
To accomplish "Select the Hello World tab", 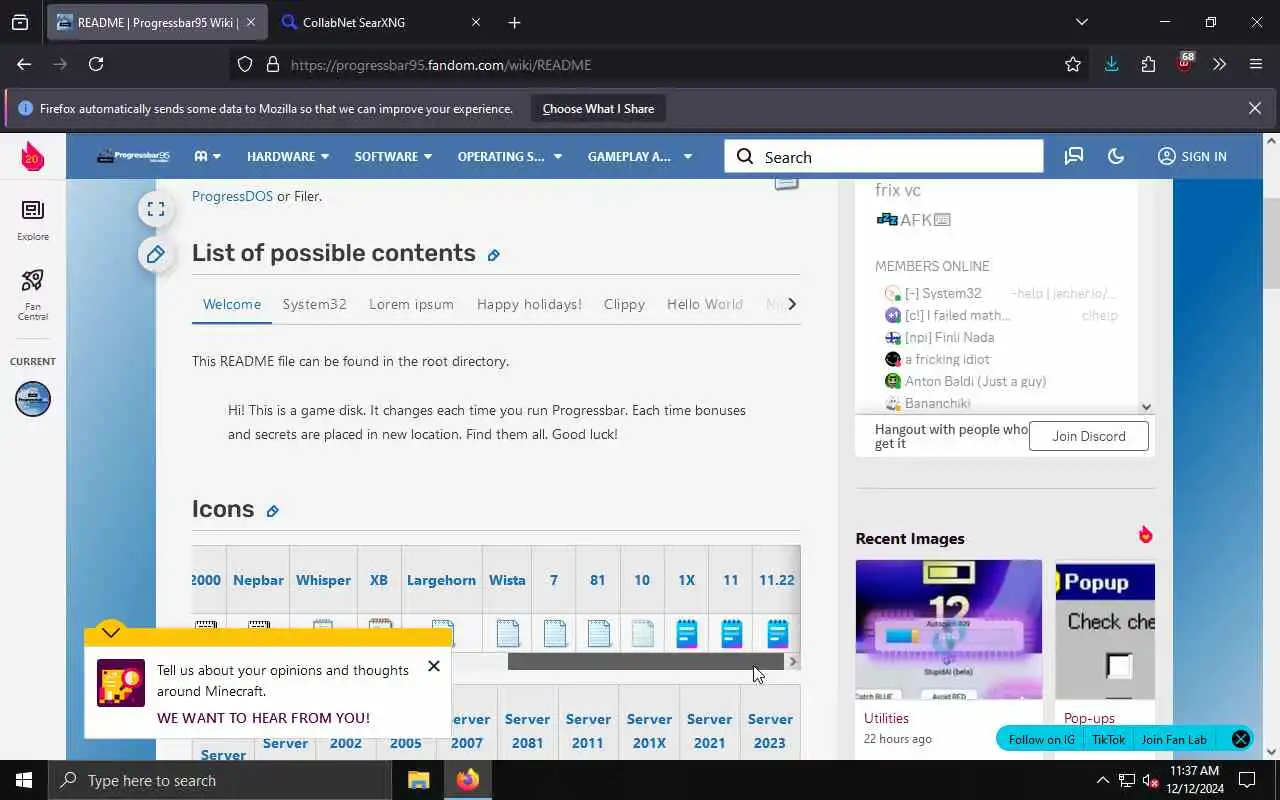I will click(x=705, y=304).
